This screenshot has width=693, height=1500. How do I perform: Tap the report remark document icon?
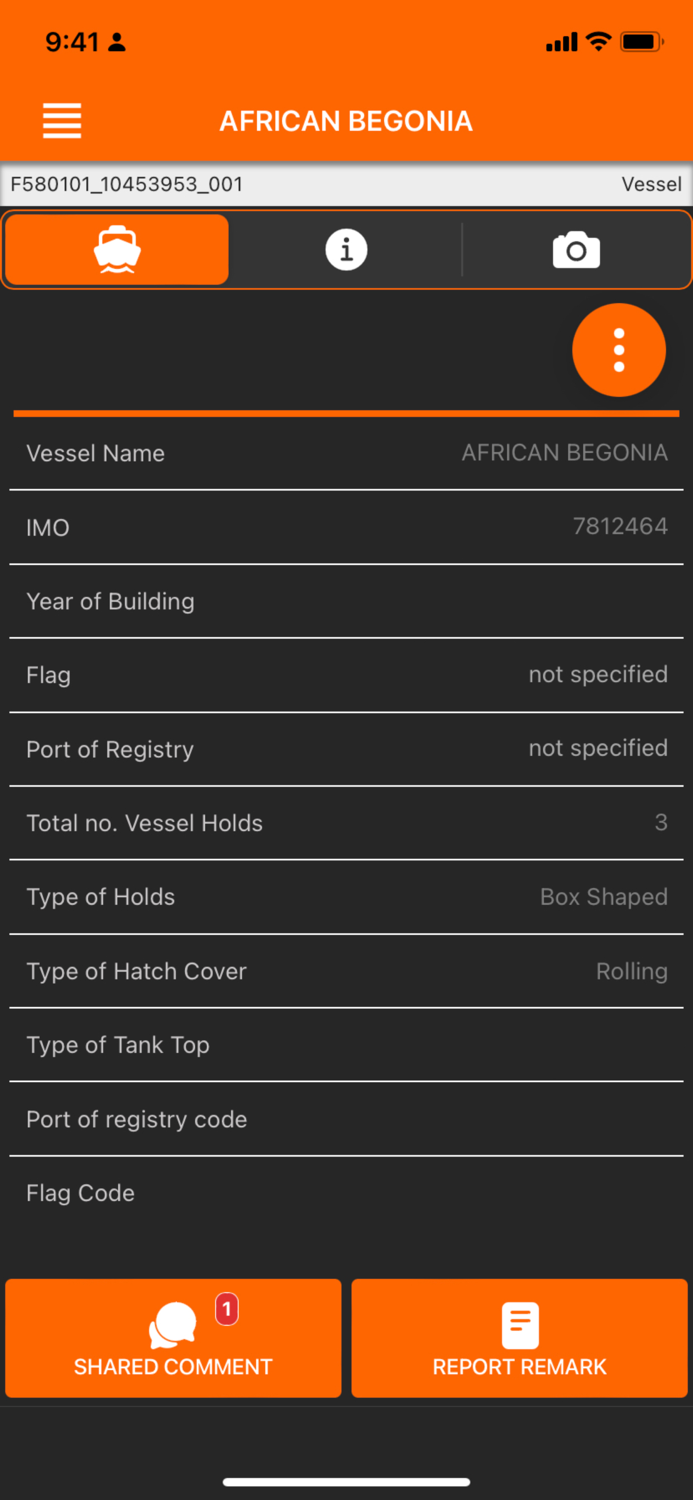[x=519, y=1325]
